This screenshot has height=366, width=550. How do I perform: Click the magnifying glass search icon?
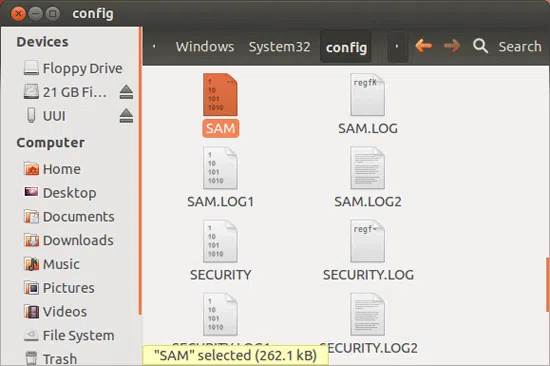click(480, 46)
